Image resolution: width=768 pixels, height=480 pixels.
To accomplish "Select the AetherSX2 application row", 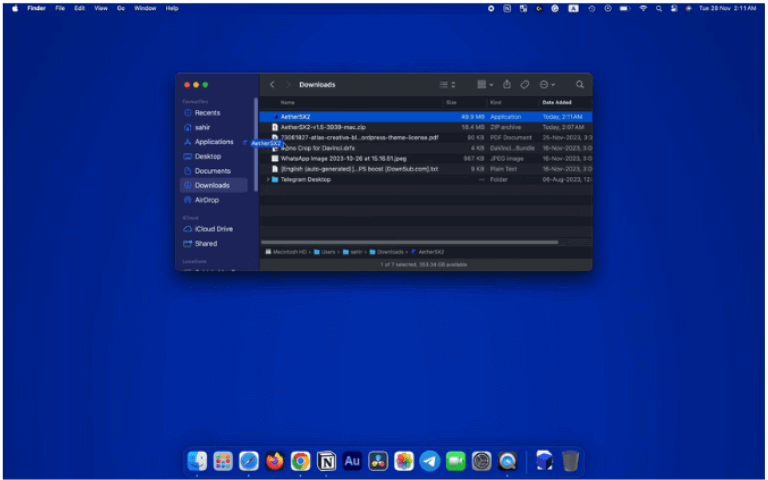I will point(426,117).
